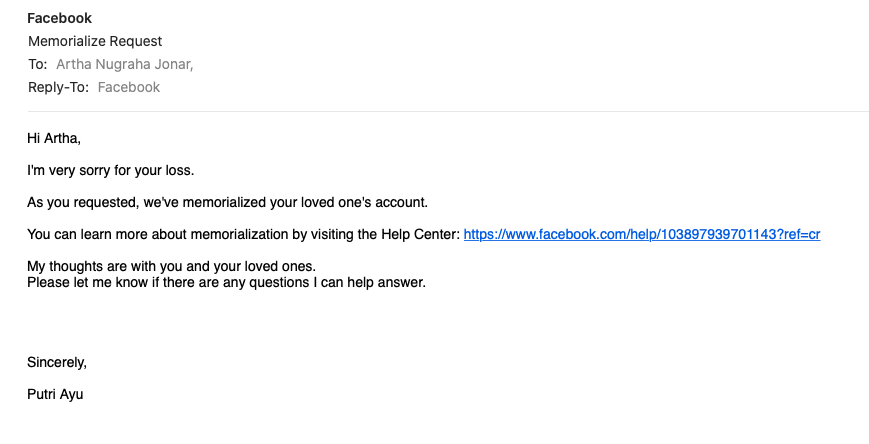Click the "As you requested" sentence

point(80,202)
